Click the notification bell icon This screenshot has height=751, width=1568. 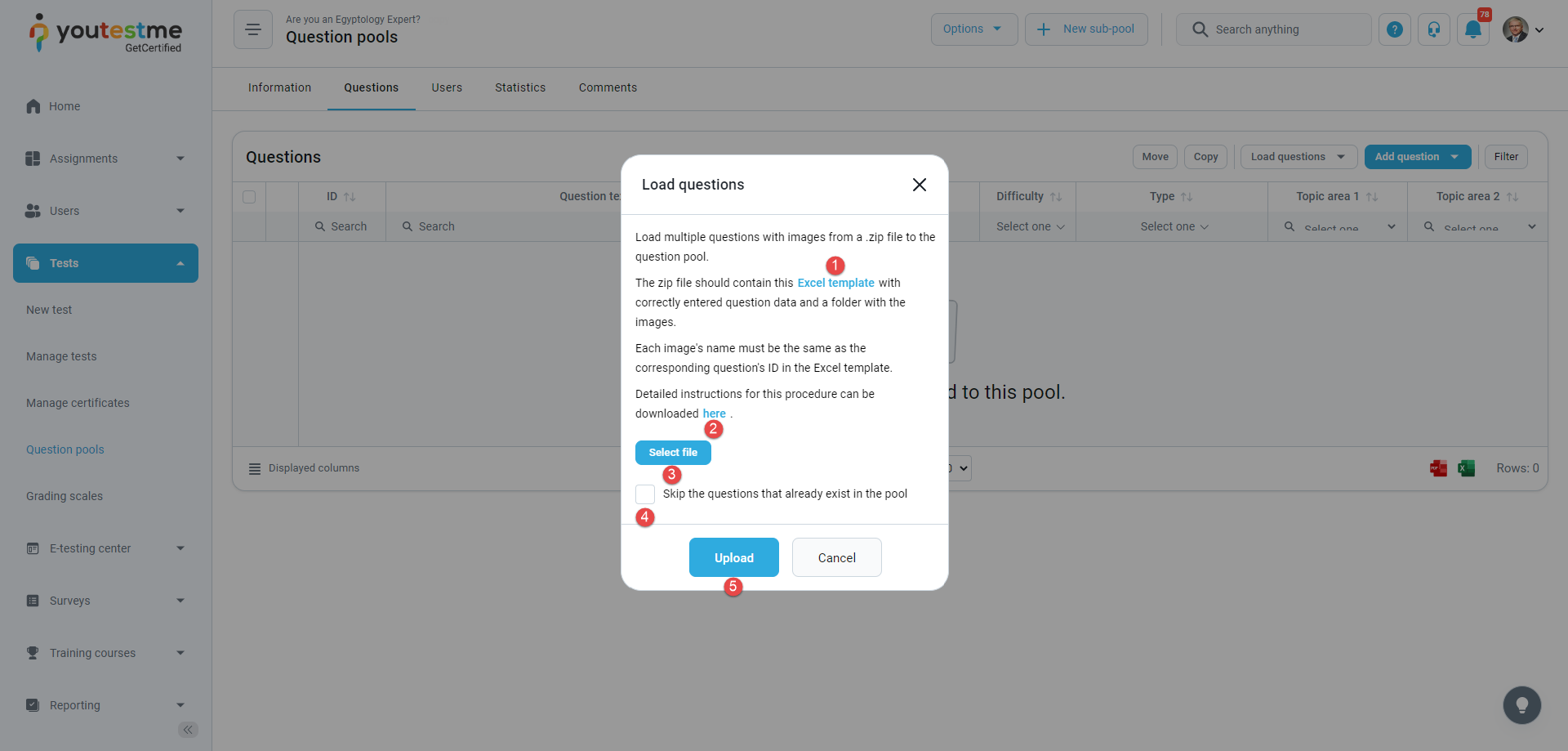coord(1472,29)
